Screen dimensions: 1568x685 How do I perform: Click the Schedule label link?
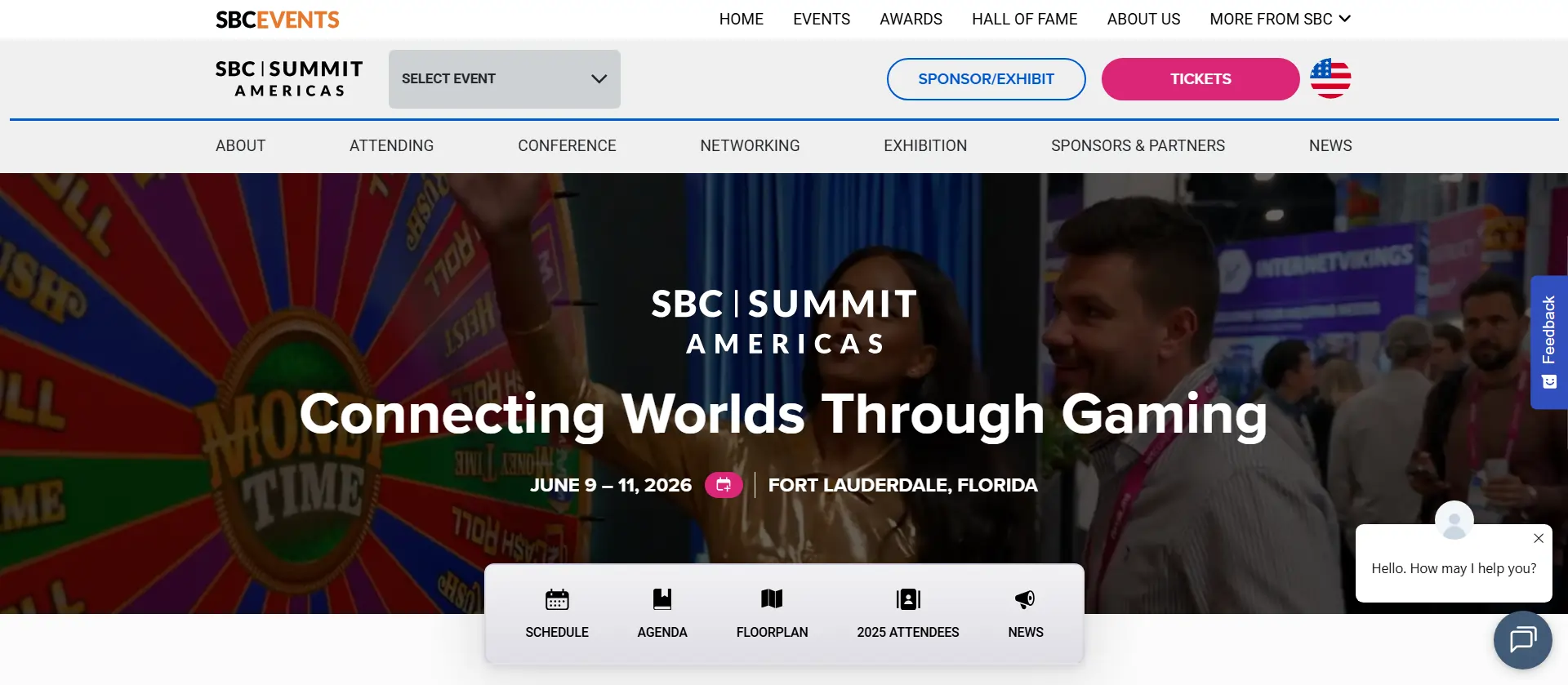[x=557, y=632]
